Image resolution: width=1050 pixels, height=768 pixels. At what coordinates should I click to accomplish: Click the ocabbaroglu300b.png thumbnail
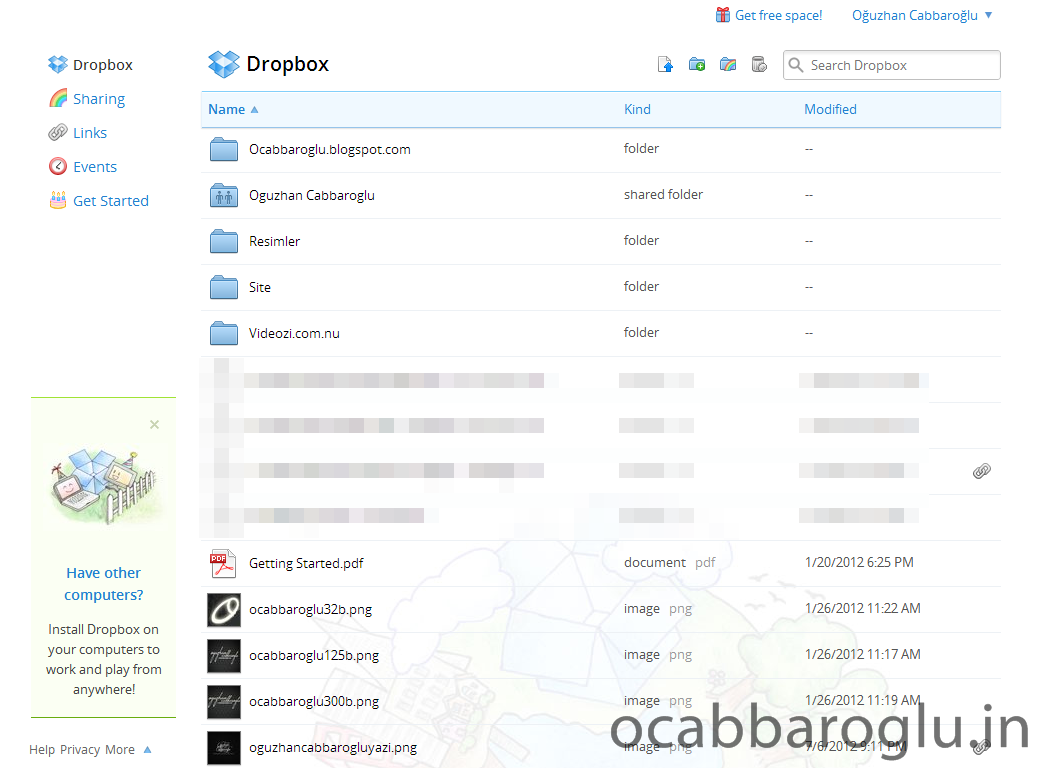click(x=224, y=702)
